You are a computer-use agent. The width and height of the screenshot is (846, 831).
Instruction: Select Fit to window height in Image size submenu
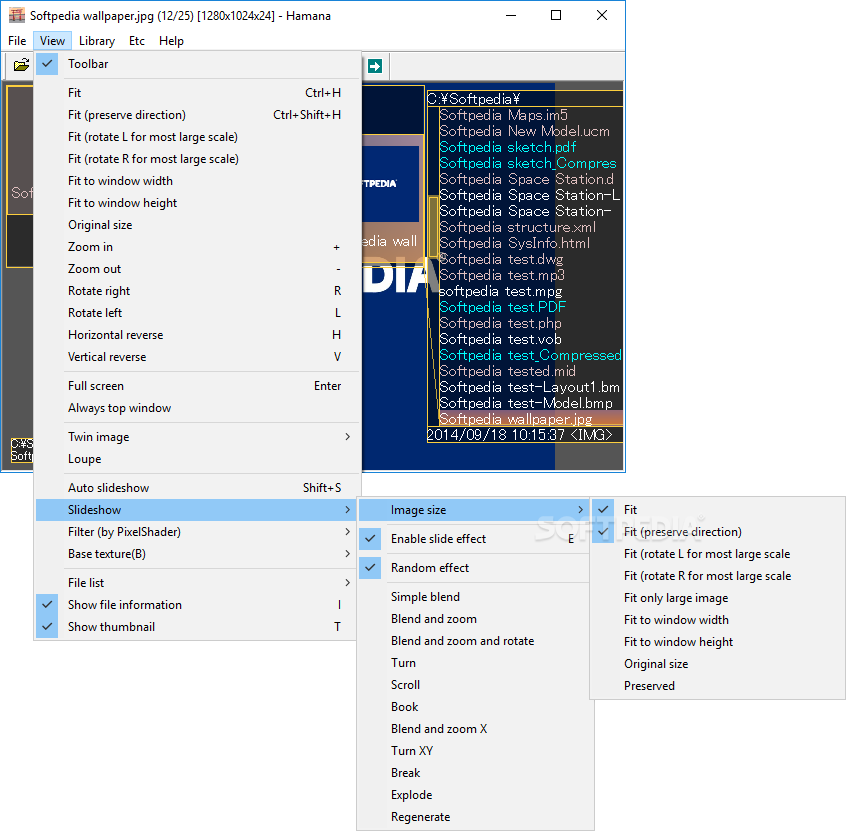click(x=718, y=642)
